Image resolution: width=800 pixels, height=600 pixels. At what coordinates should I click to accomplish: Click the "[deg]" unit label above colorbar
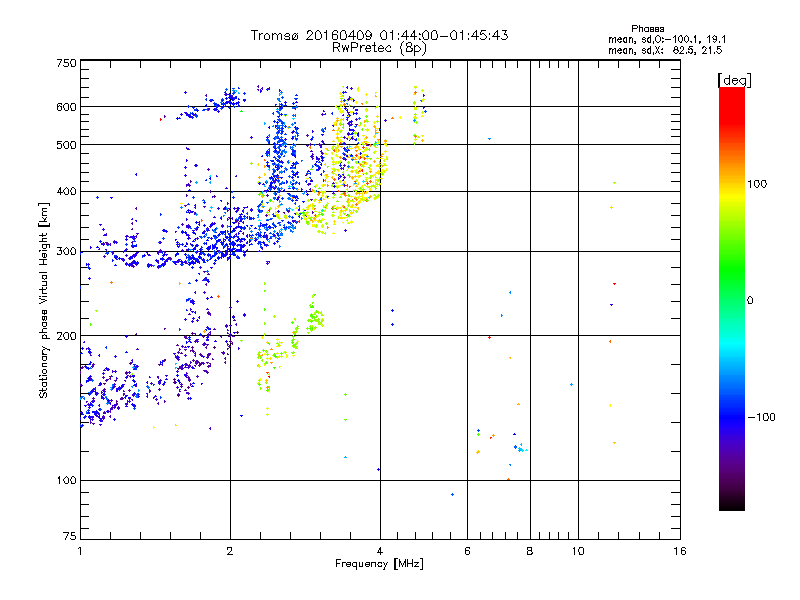click(734, 80)
